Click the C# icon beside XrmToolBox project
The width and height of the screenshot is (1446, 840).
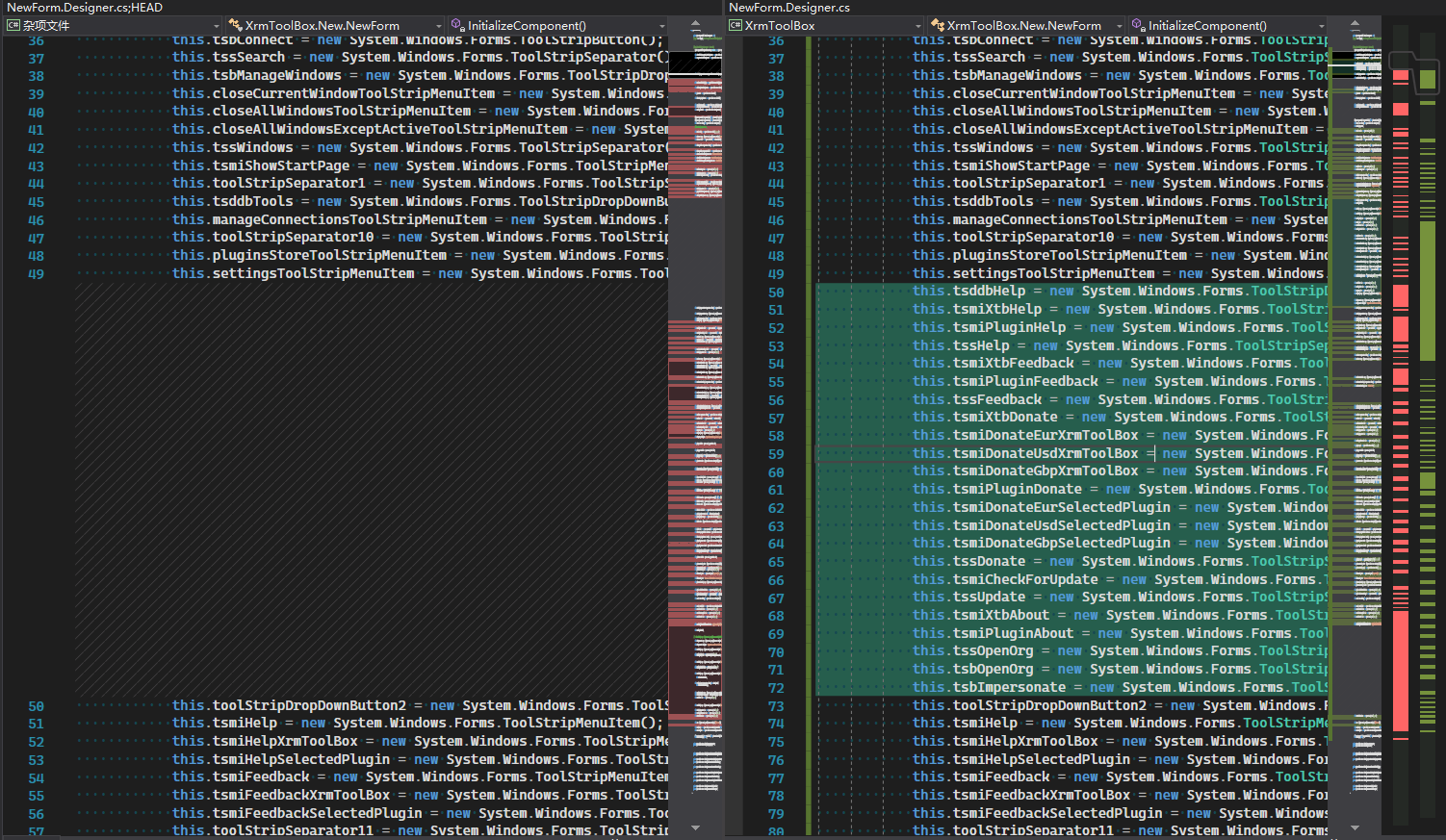[x=736, y=26]
